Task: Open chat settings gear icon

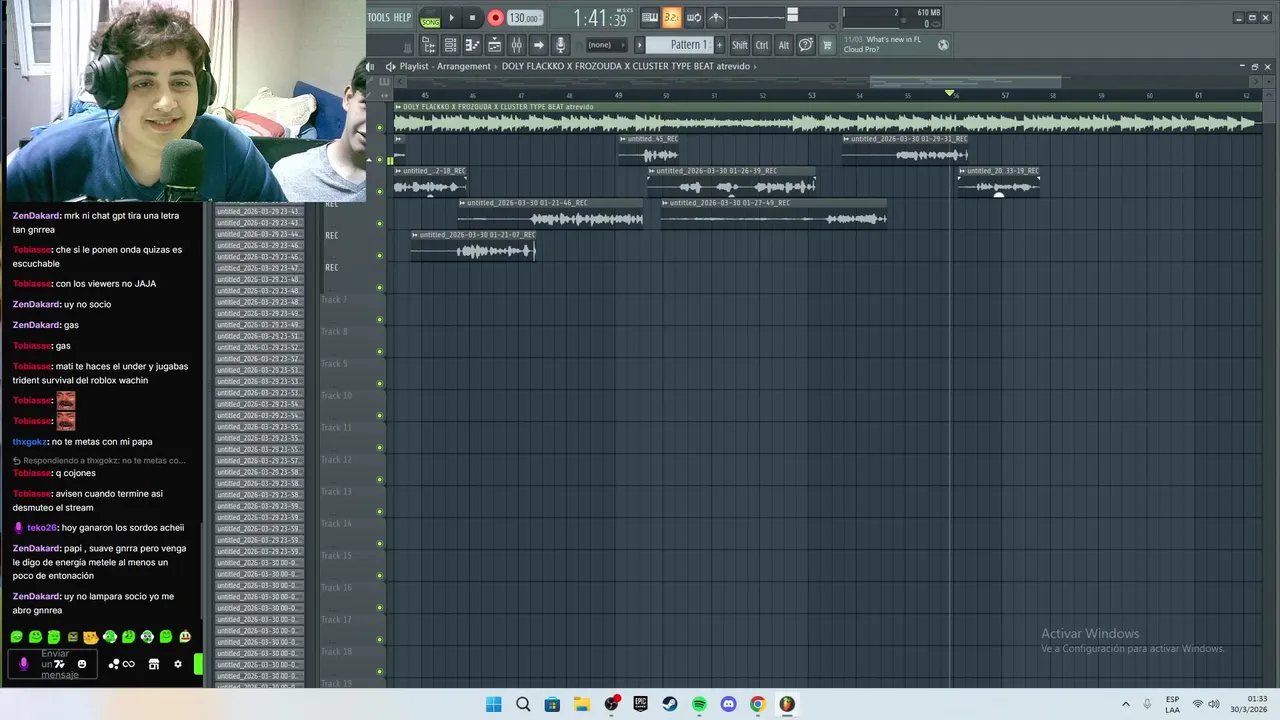Action: point(178,664)
